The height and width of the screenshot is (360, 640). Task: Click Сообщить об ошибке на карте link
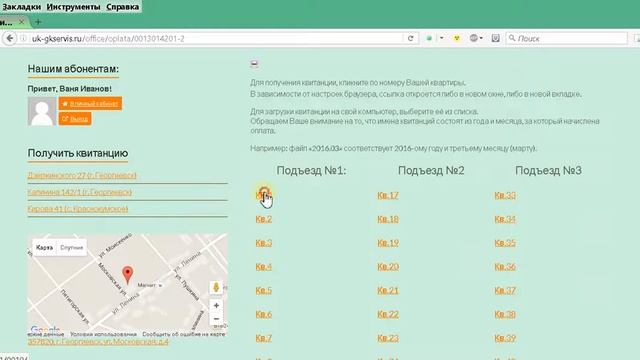click(x=184, y=334)
